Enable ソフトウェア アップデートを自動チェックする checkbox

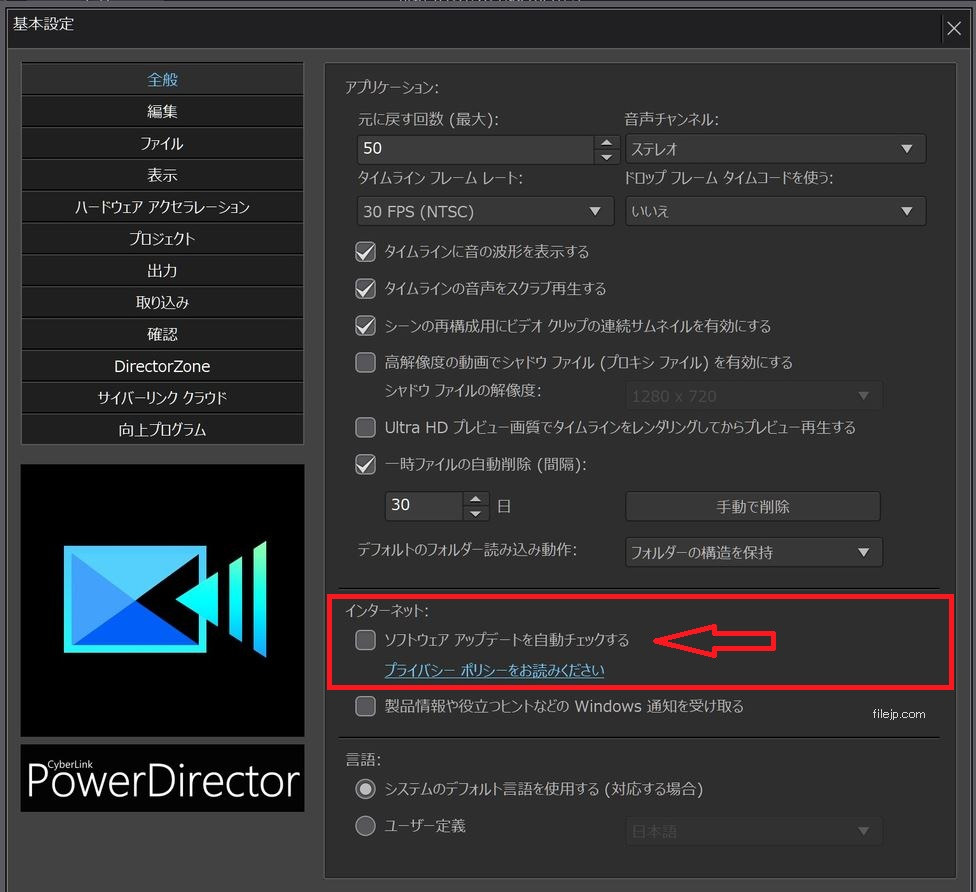[365, 640]
